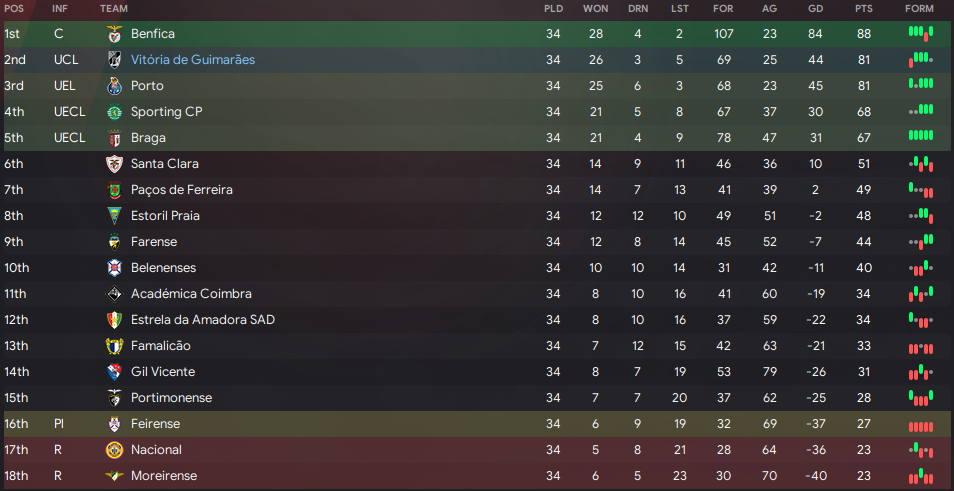This screenshot has width=954, height=491.
Task: Open the Vitória de Guimarães team link
Action: 193,60
